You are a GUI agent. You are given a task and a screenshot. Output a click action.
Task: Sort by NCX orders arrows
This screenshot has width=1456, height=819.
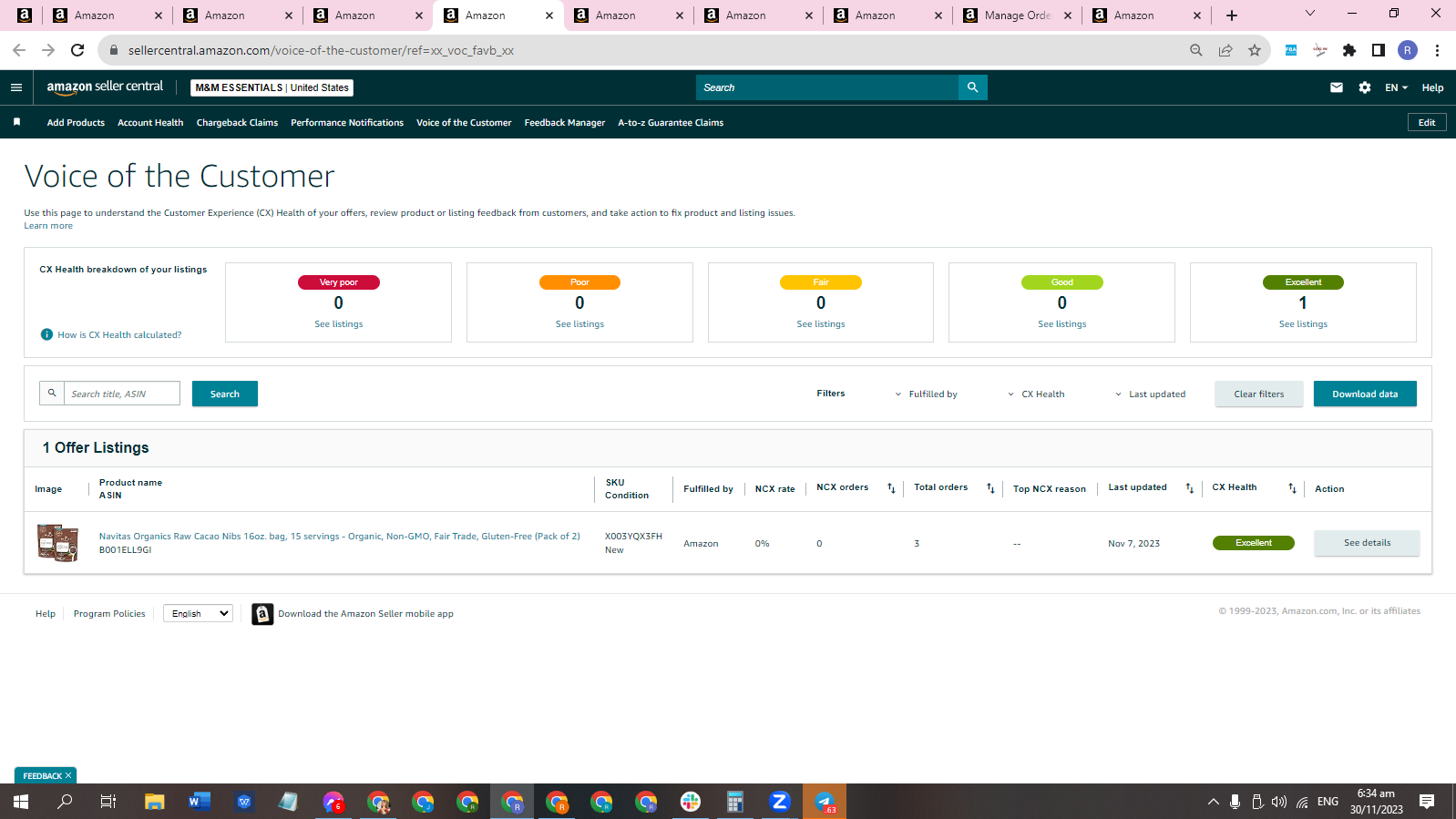point(891,488)
